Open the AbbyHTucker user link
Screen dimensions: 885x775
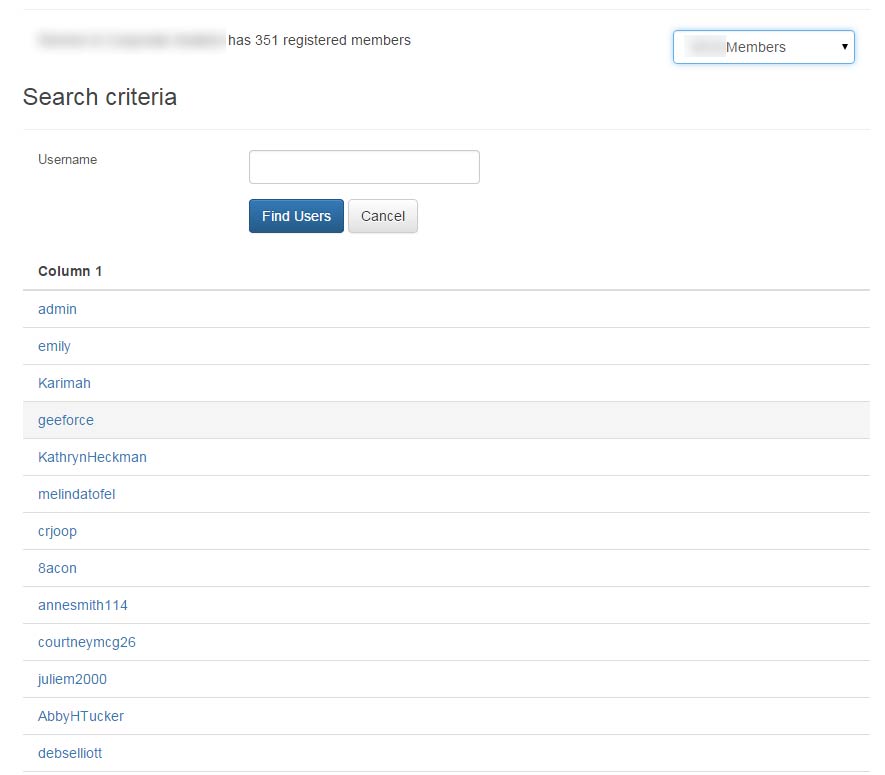[x=81, y=716]
